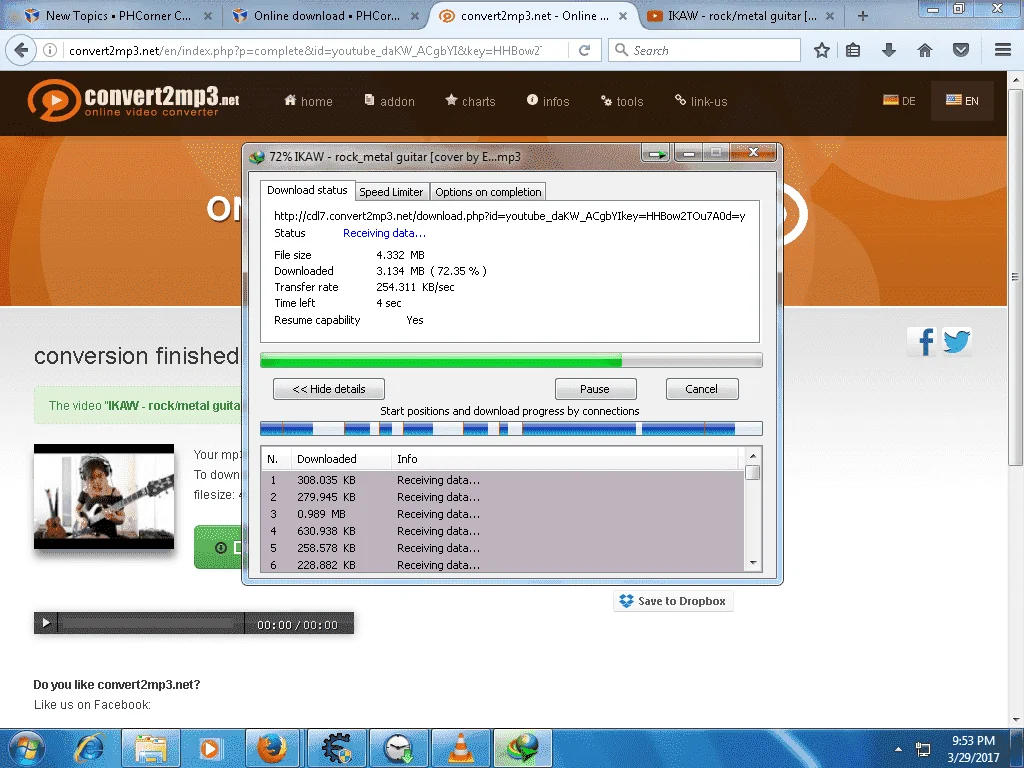
Task: Open the Speed Limiter tab
Action: pos(391,192)
